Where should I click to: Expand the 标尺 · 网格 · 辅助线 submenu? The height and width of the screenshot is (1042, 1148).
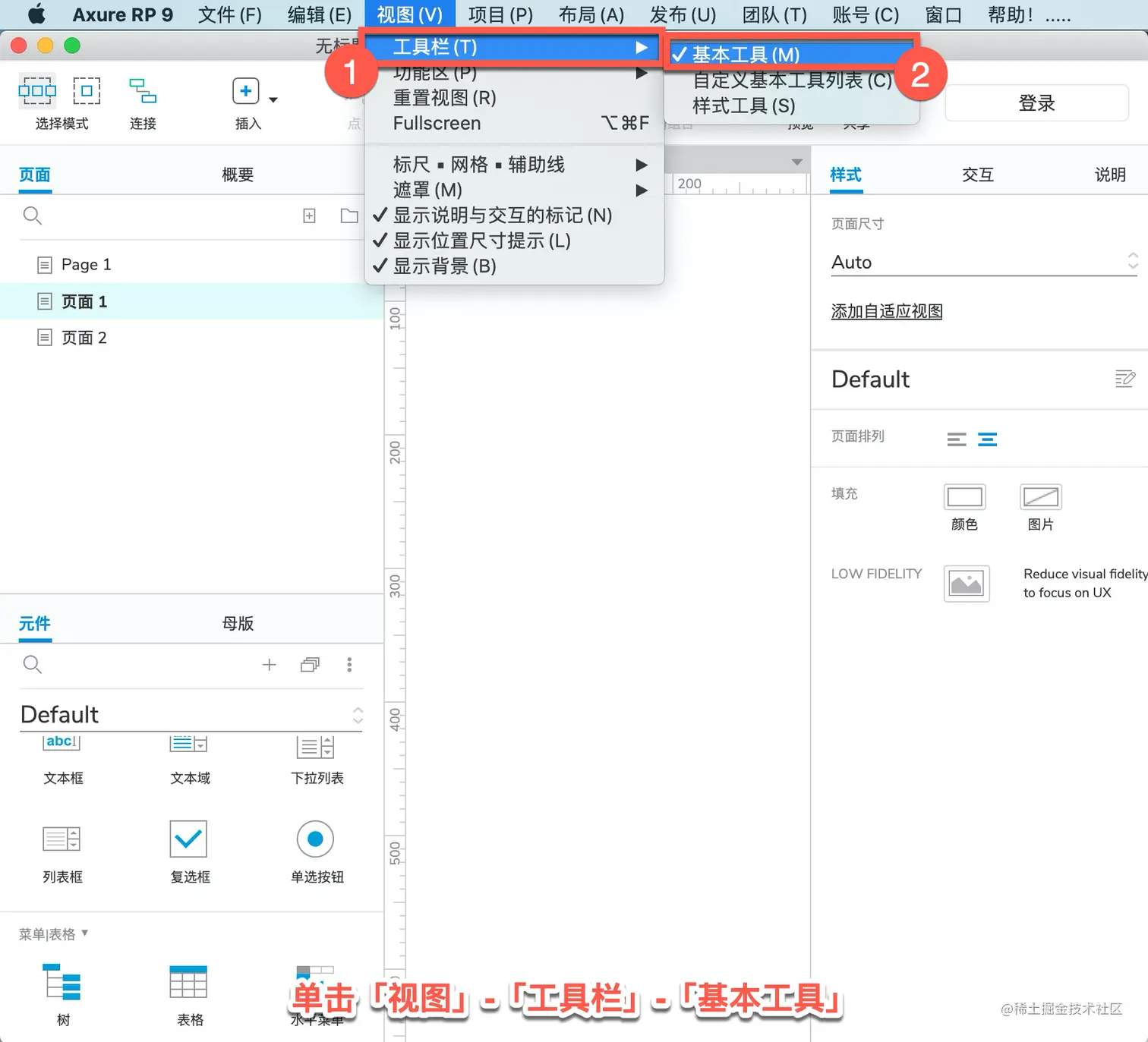pos(515,165)
